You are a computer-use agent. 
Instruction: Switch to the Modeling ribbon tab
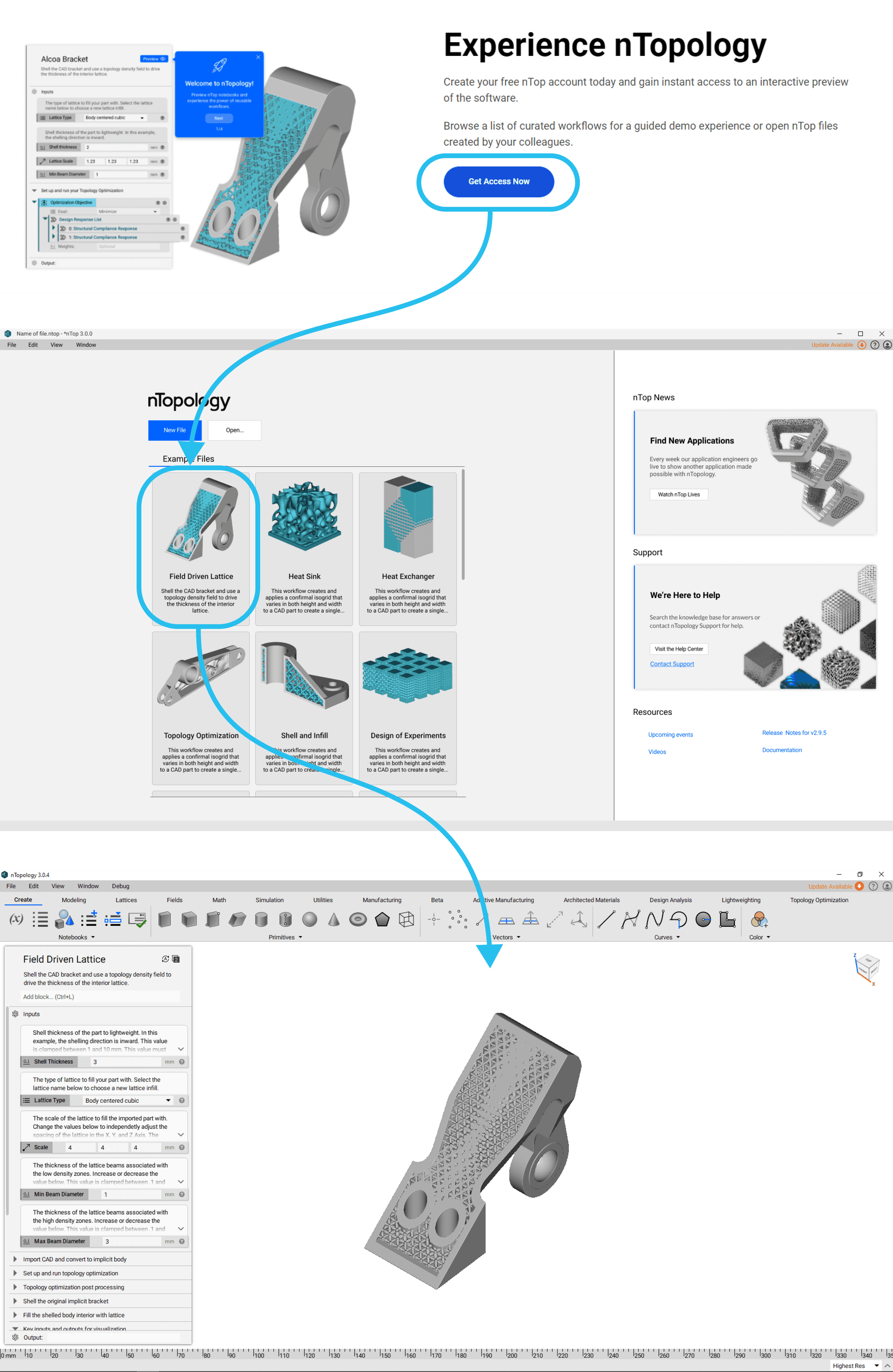pos(74,900)
